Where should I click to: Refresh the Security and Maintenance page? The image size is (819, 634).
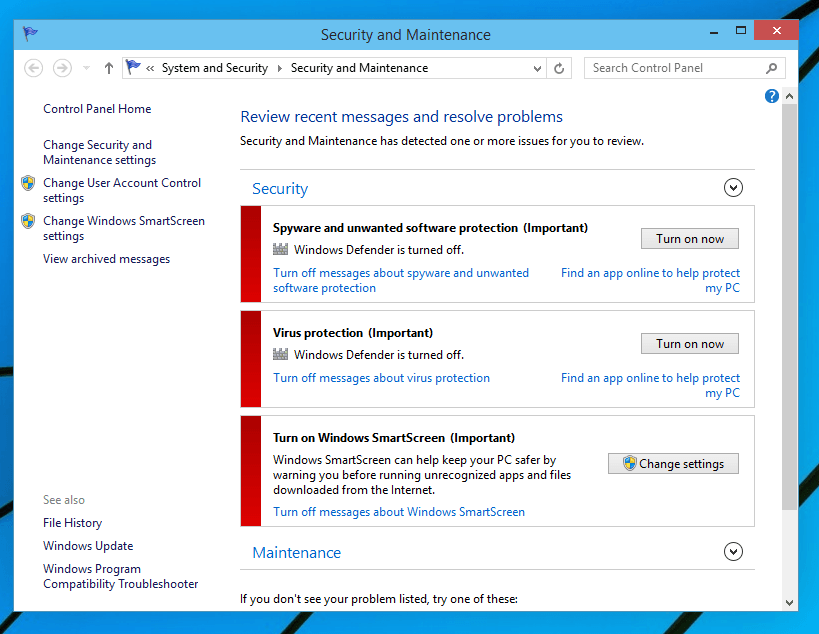click(559, 68)
